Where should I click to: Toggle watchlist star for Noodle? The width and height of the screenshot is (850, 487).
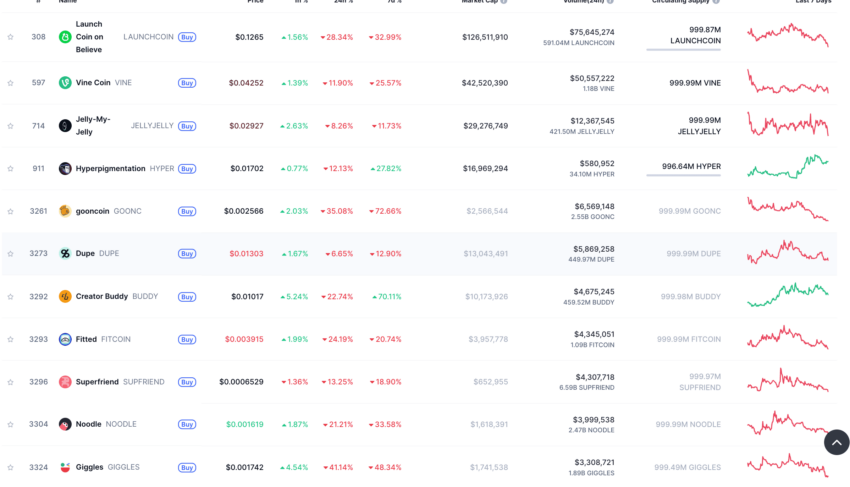click(10, 425)
